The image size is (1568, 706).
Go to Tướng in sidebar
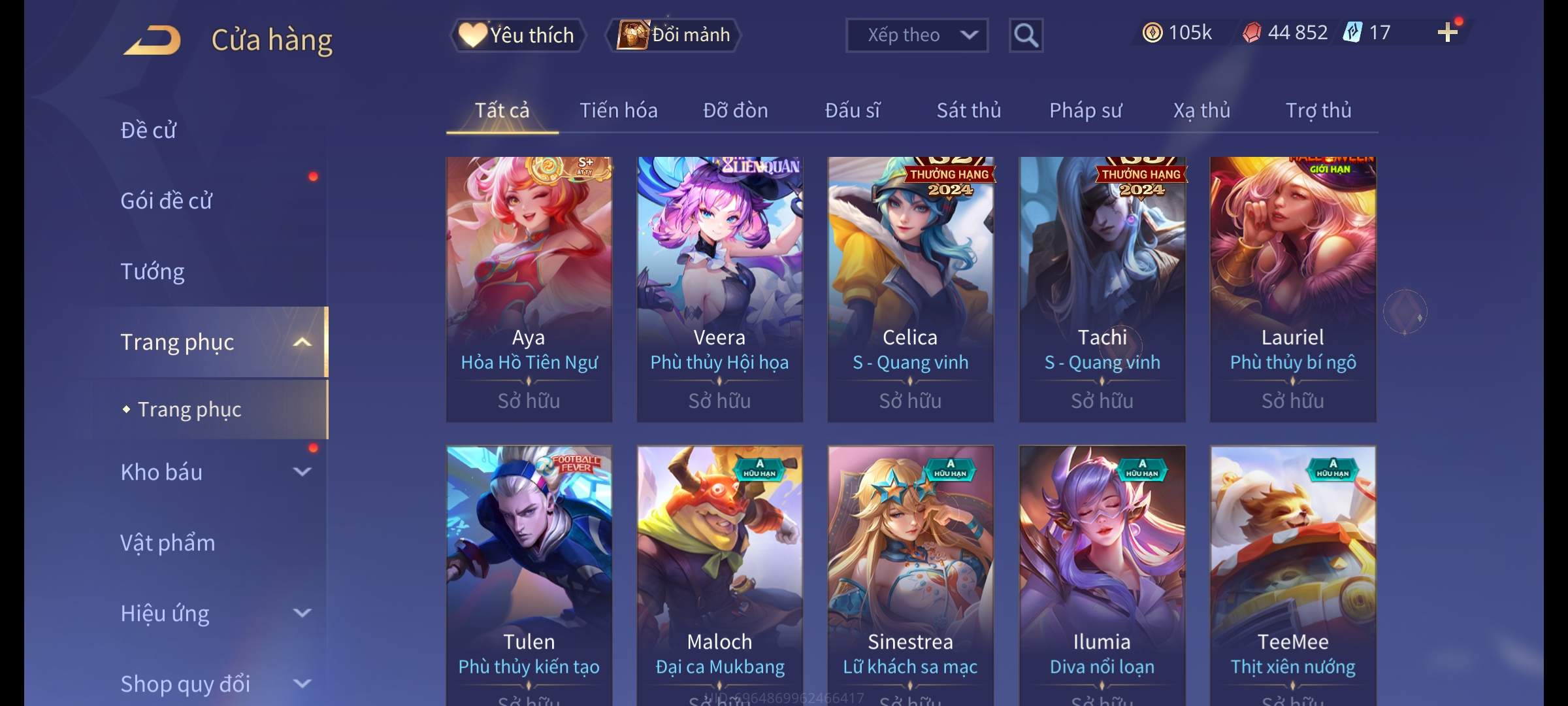coord(152,271)
